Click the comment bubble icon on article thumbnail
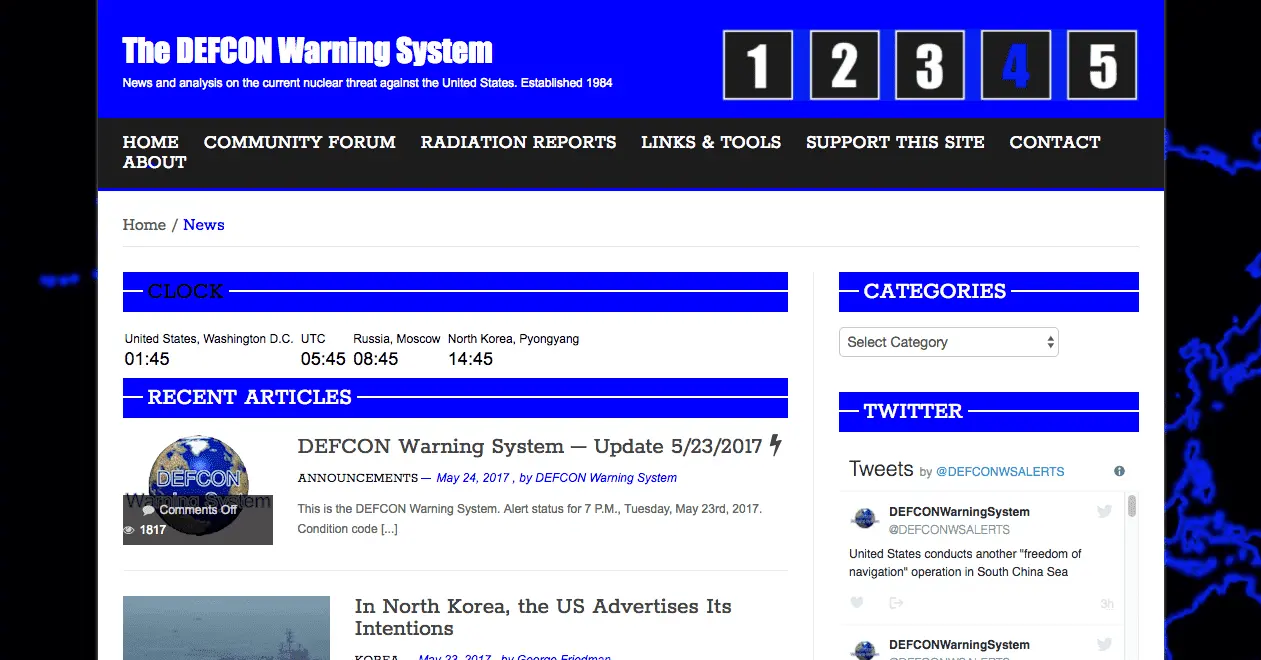1261x660 pixels. [x=149, y=510]
